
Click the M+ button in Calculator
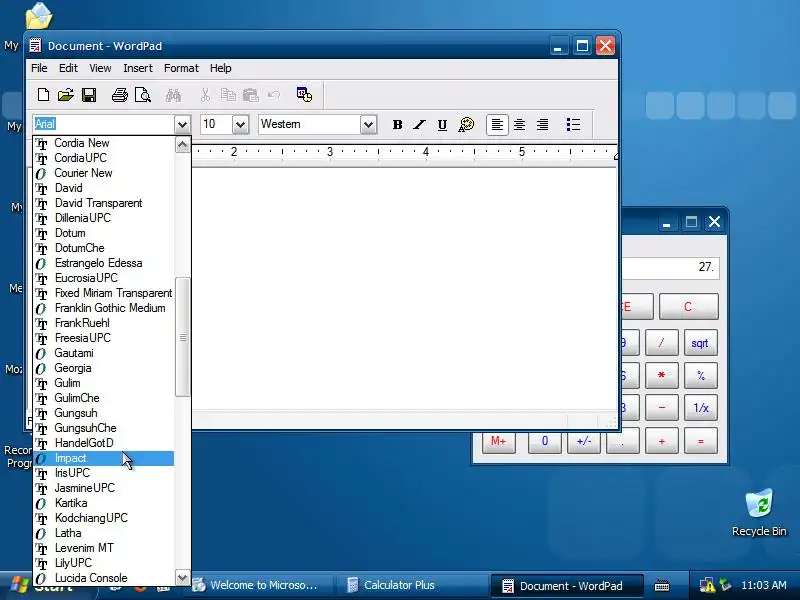click(x=498, y=441)
